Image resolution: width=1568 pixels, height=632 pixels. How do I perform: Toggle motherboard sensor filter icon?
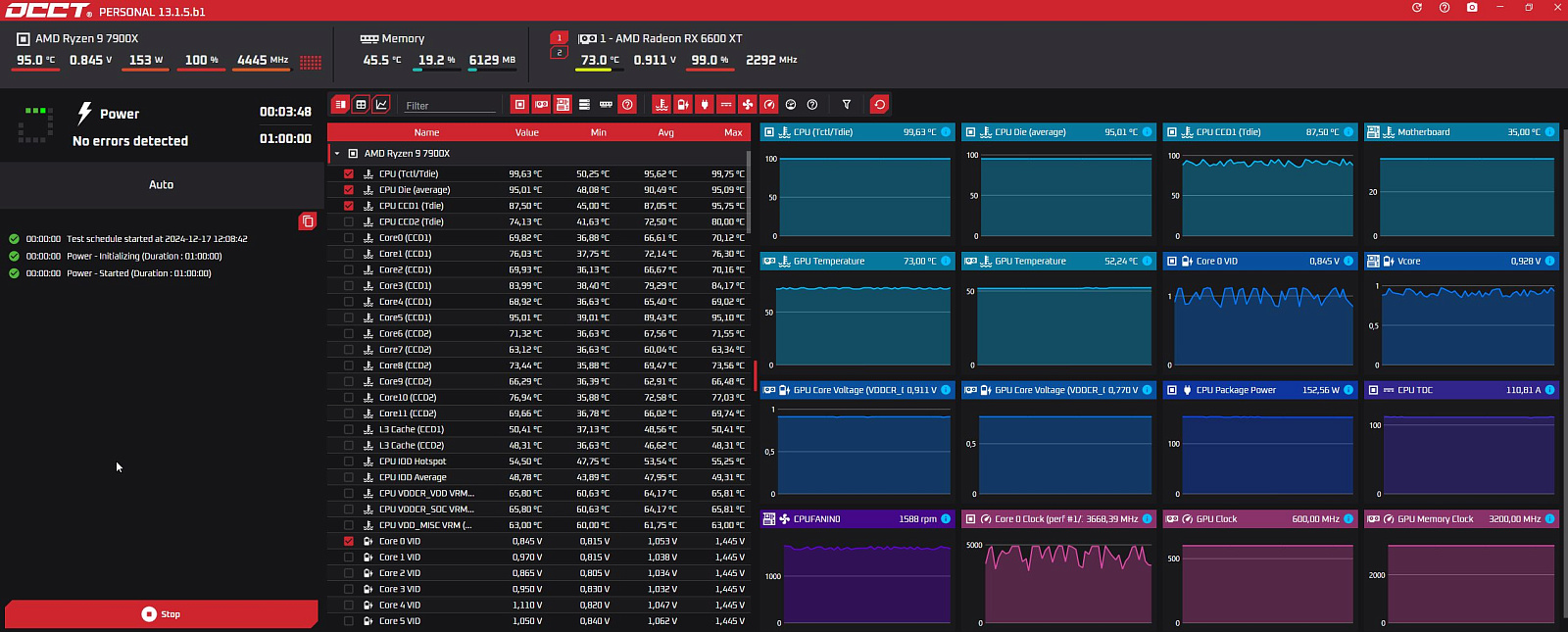[563, 104]
